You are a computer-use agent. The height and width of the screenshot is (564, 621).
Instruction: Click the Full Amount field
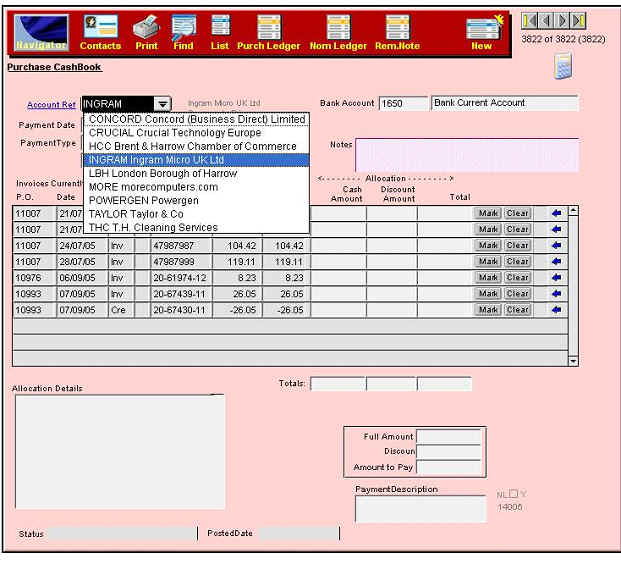pos(449,436)
